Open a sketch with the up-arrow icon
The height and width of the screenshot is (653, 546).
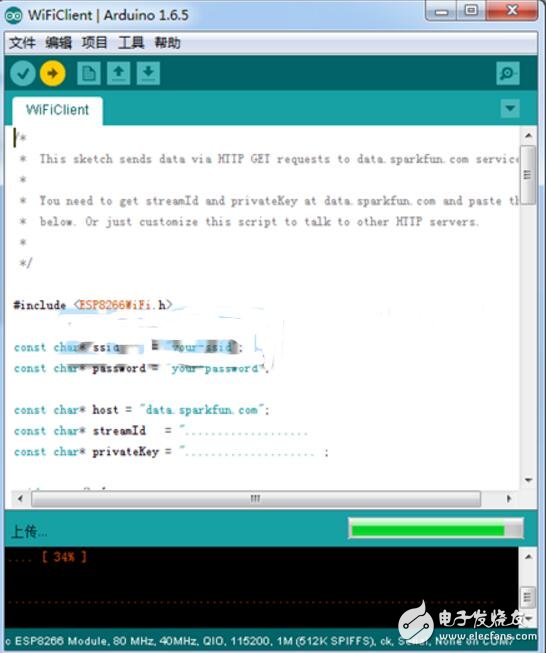coord(119,73)
